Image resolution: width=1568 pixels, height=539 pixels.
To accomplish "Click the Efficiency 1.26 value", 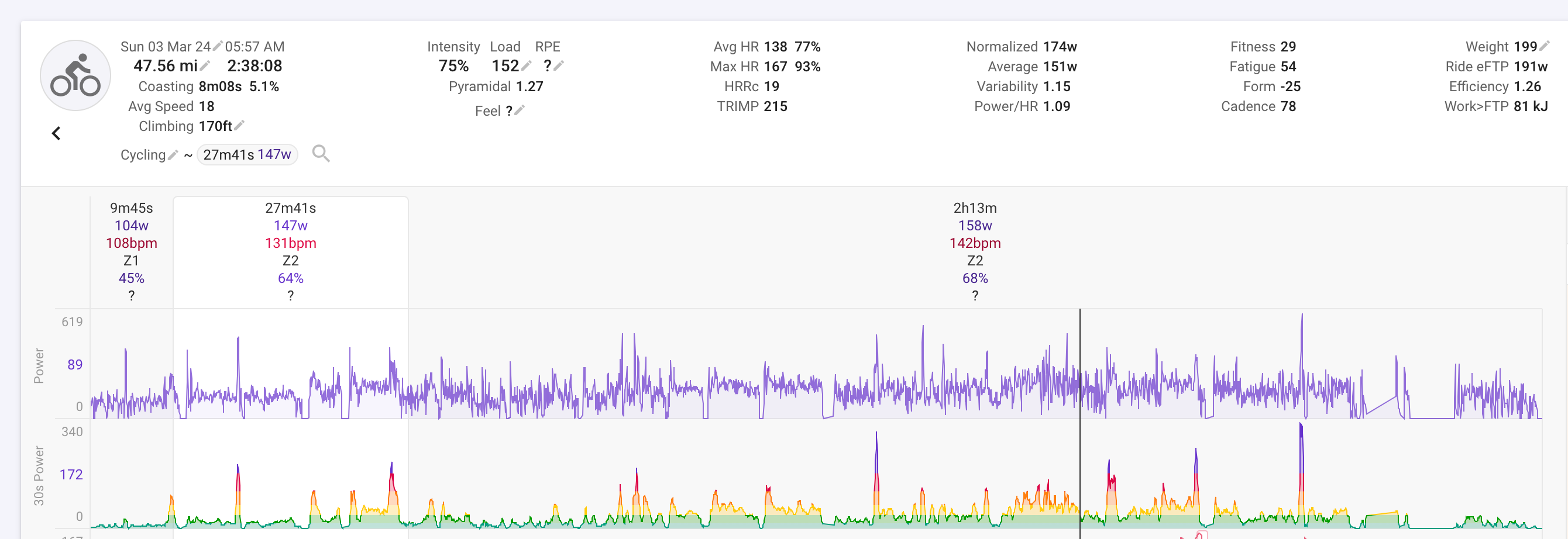I will pyautogui.click(x=1527, y=87).
